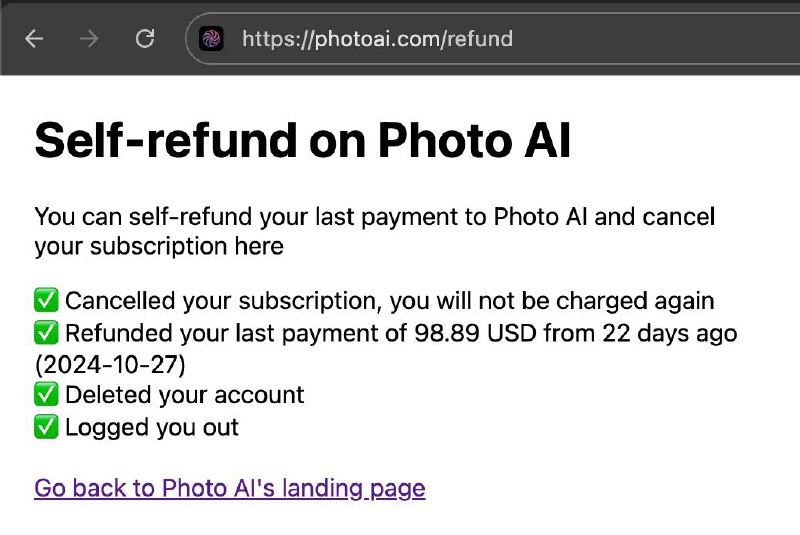Reload the Photo AI refund page

[145, 38]
